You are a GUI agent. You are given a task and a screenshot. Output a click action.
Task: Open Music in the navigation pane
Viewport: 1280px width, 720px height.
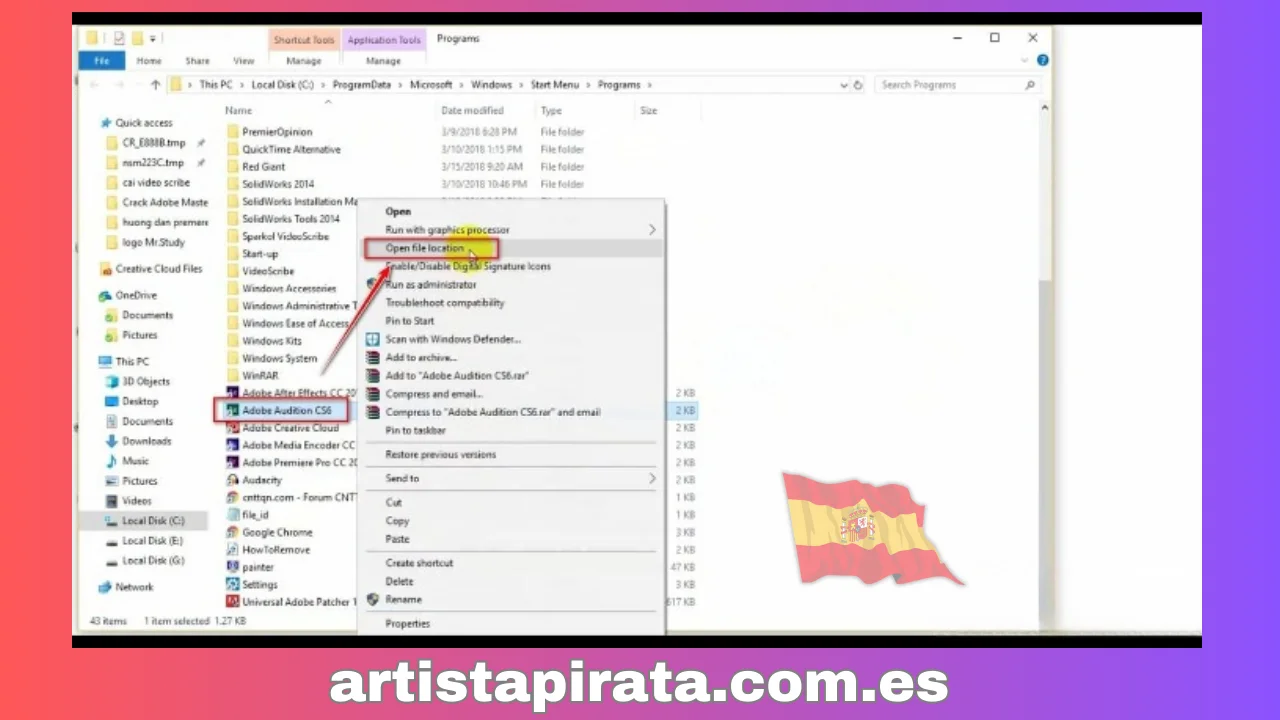tap(135, 461)
